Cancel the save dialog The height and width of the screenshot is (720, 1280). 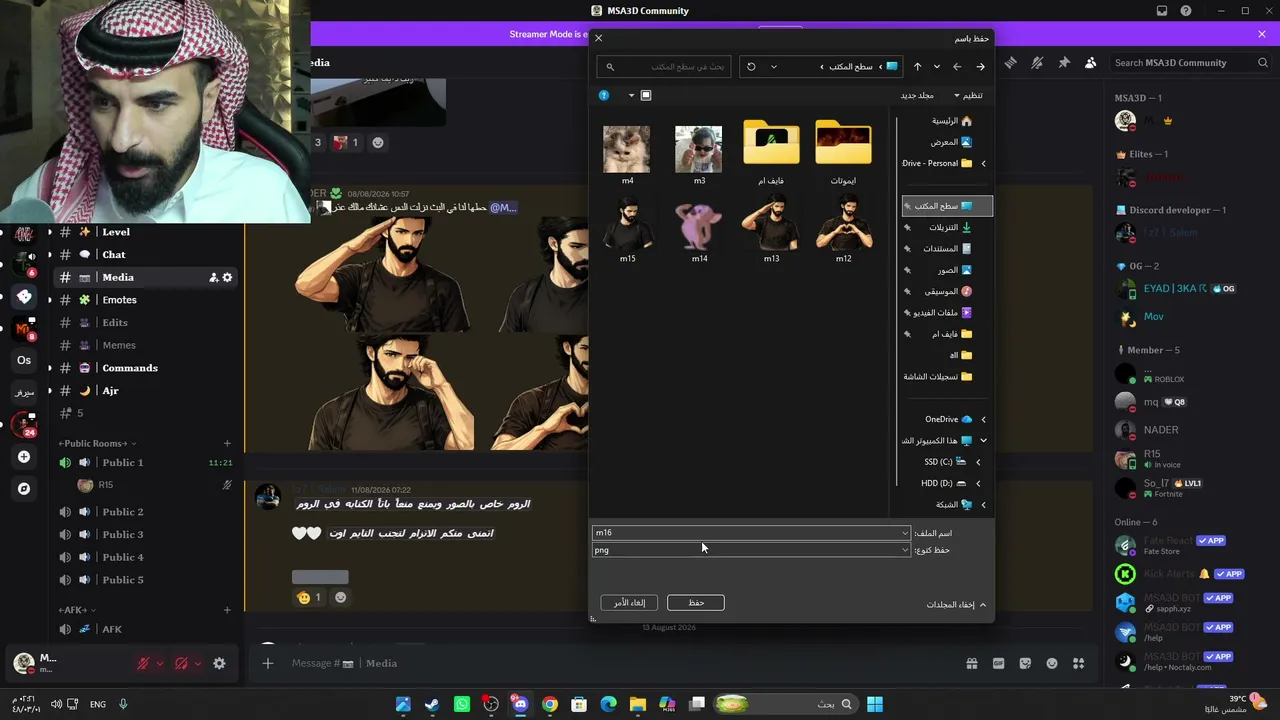pyautogui.click(x=629, y=603)
